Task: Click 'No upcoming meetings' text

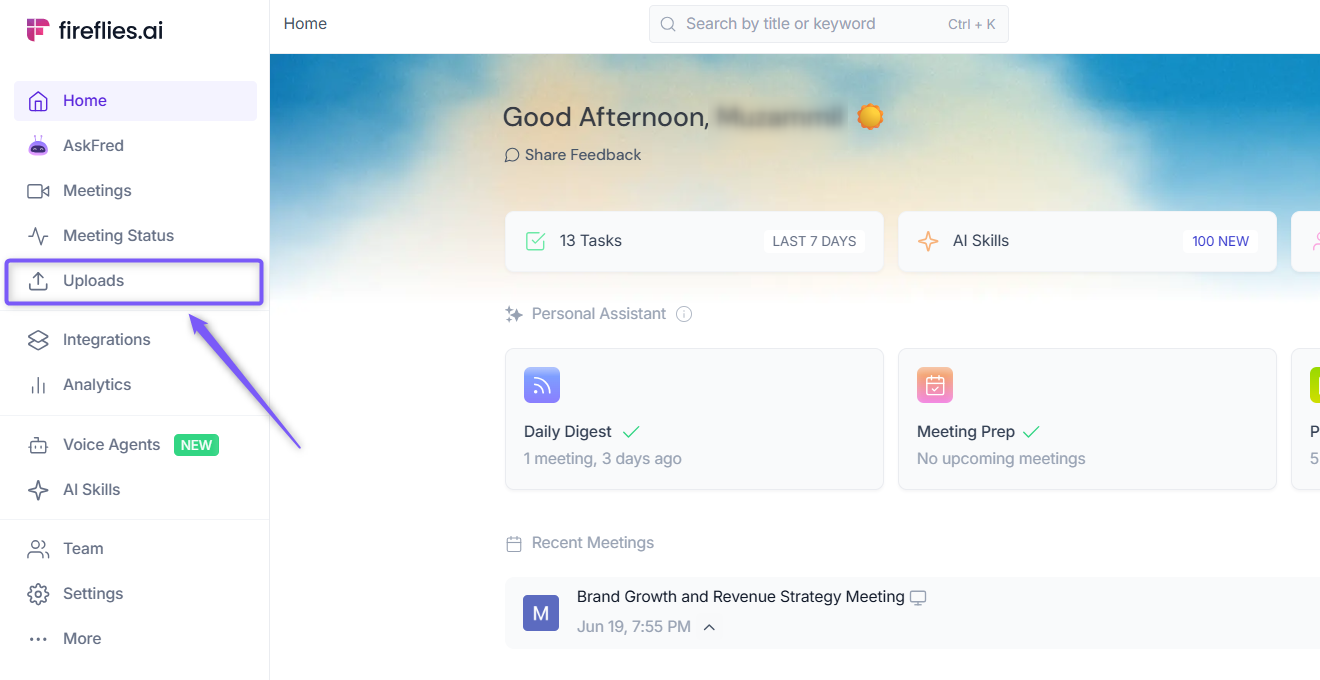Action: pos(1001,459)
